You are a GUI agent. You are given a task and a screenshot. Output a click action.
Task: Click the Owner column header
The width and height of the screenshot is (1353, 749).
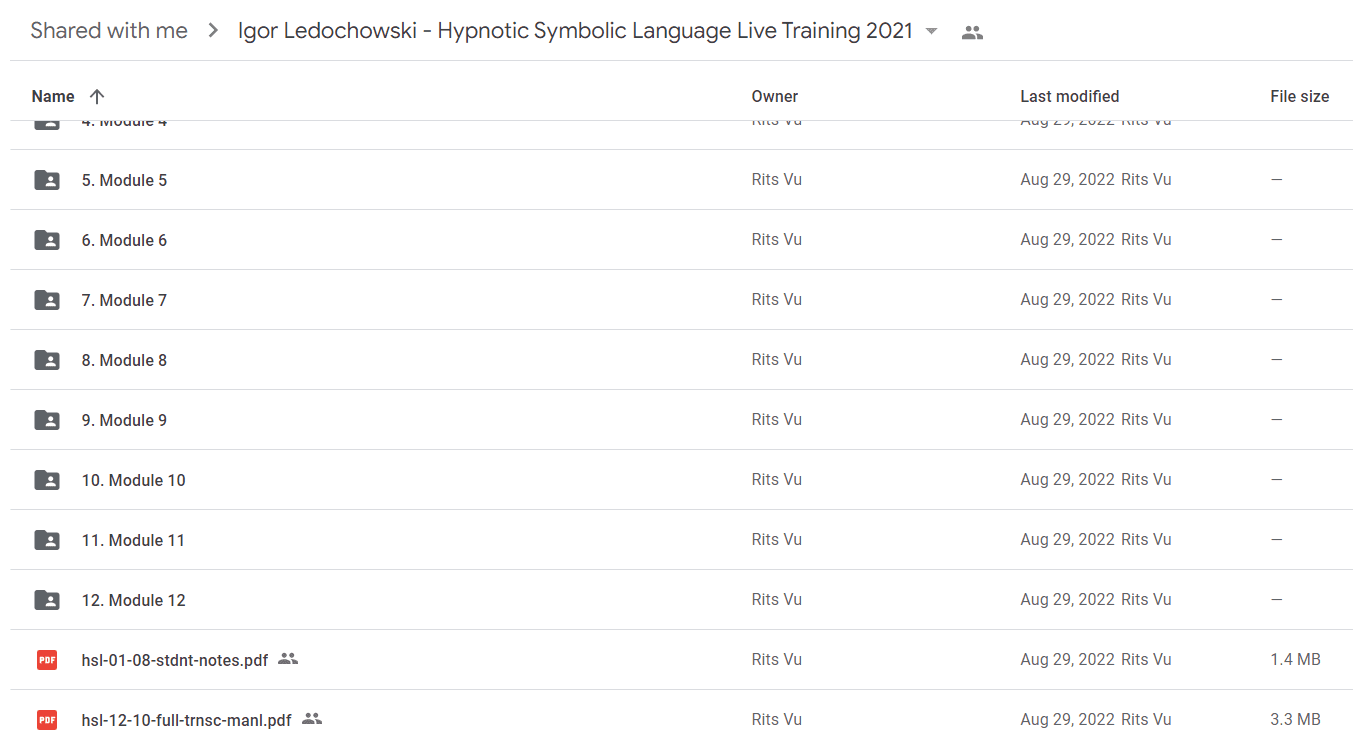(775, 97)
